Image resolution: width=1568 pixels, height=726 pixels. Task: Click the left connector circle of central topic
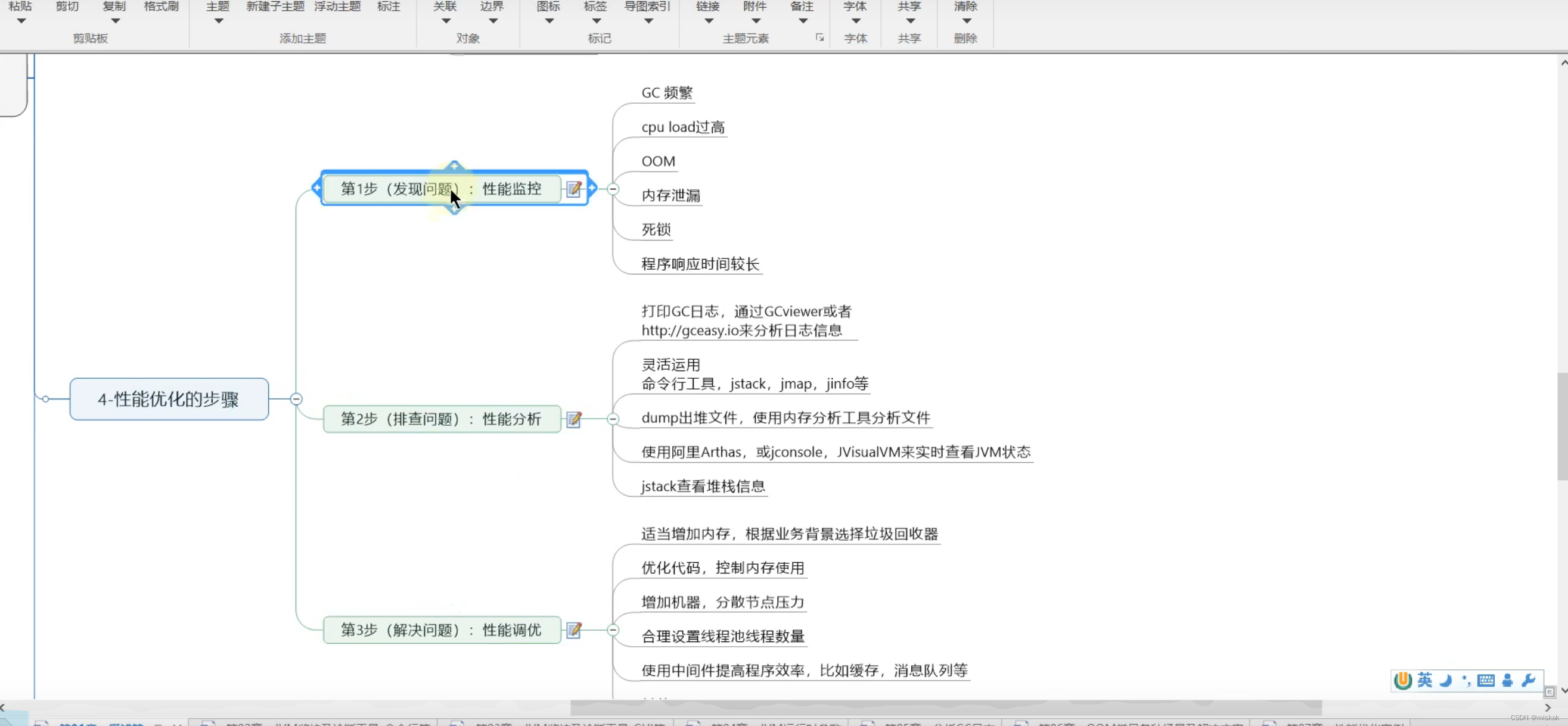pos(46,399)
